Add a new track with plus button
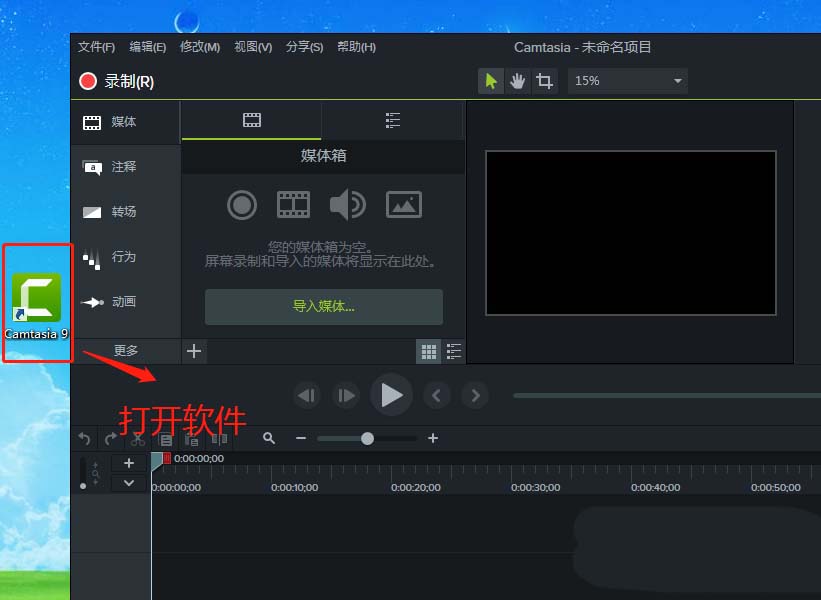The width and height of the screenshot is (821, 600). (x=129, y=463)
